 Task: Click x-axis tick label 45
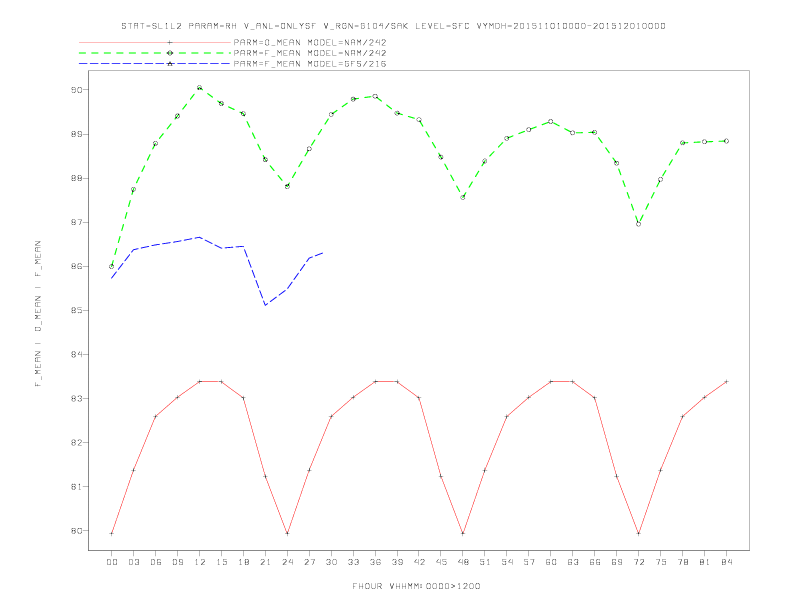(441, 562)
